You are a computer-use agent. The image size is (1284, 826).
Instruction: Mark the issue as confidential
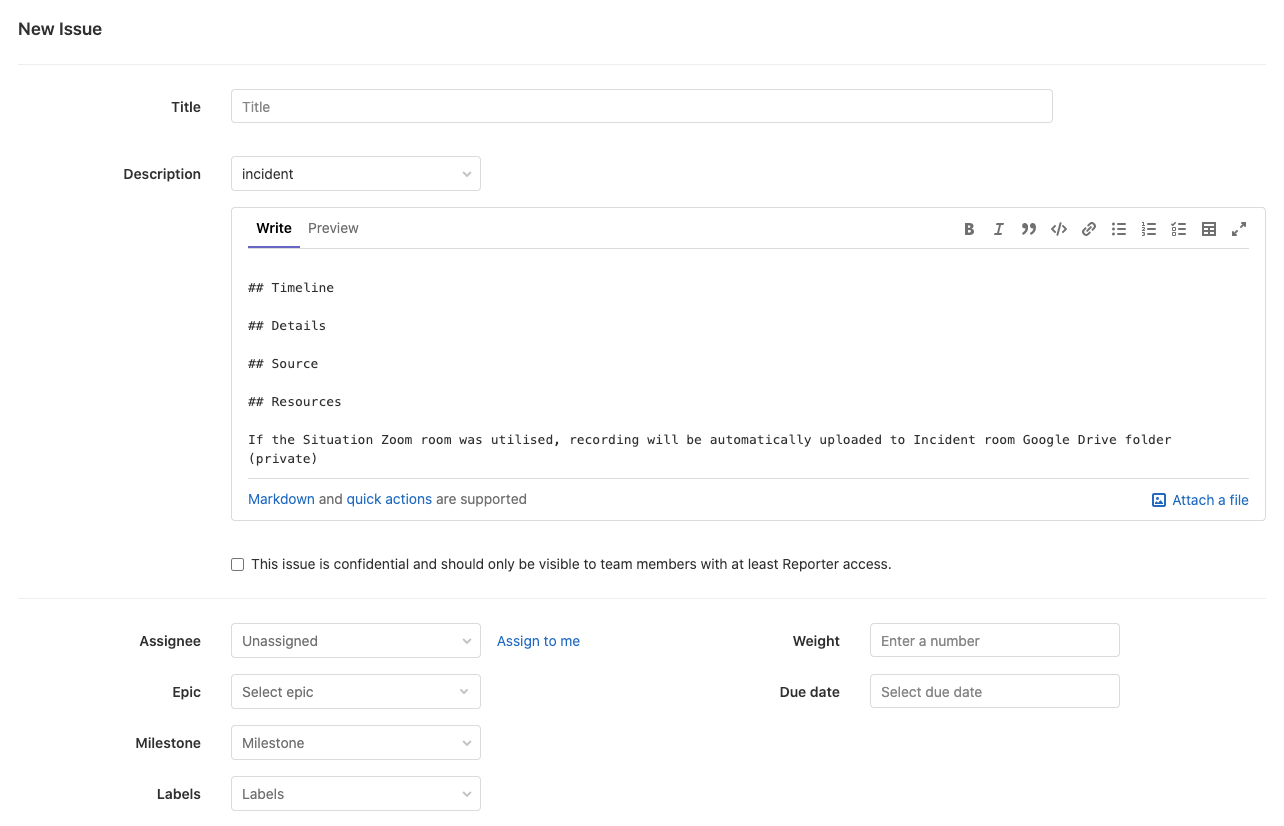[237, 564]
